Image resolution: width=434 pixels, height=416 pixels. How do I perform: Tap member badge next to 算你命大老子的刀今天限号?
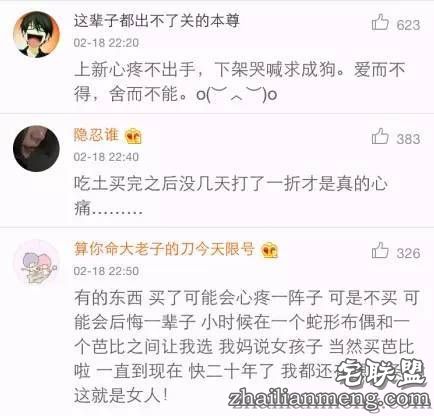point(270,251)
